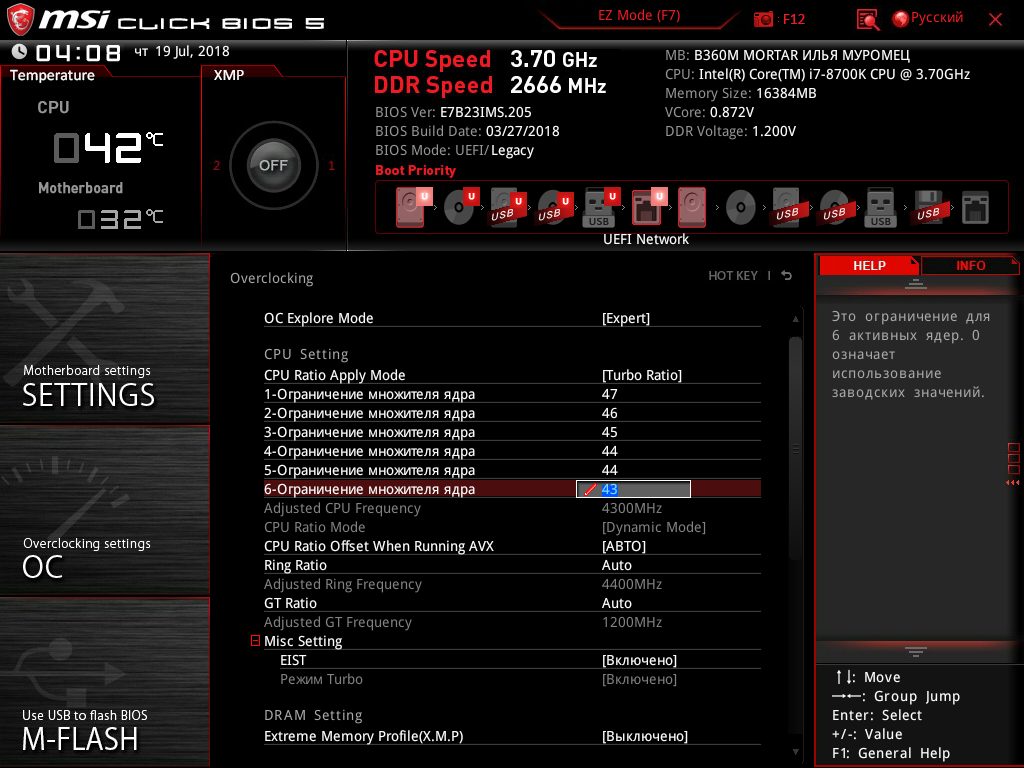
Task: Select the GT Ratio Auto value
Action: click(x=616, y=603)
